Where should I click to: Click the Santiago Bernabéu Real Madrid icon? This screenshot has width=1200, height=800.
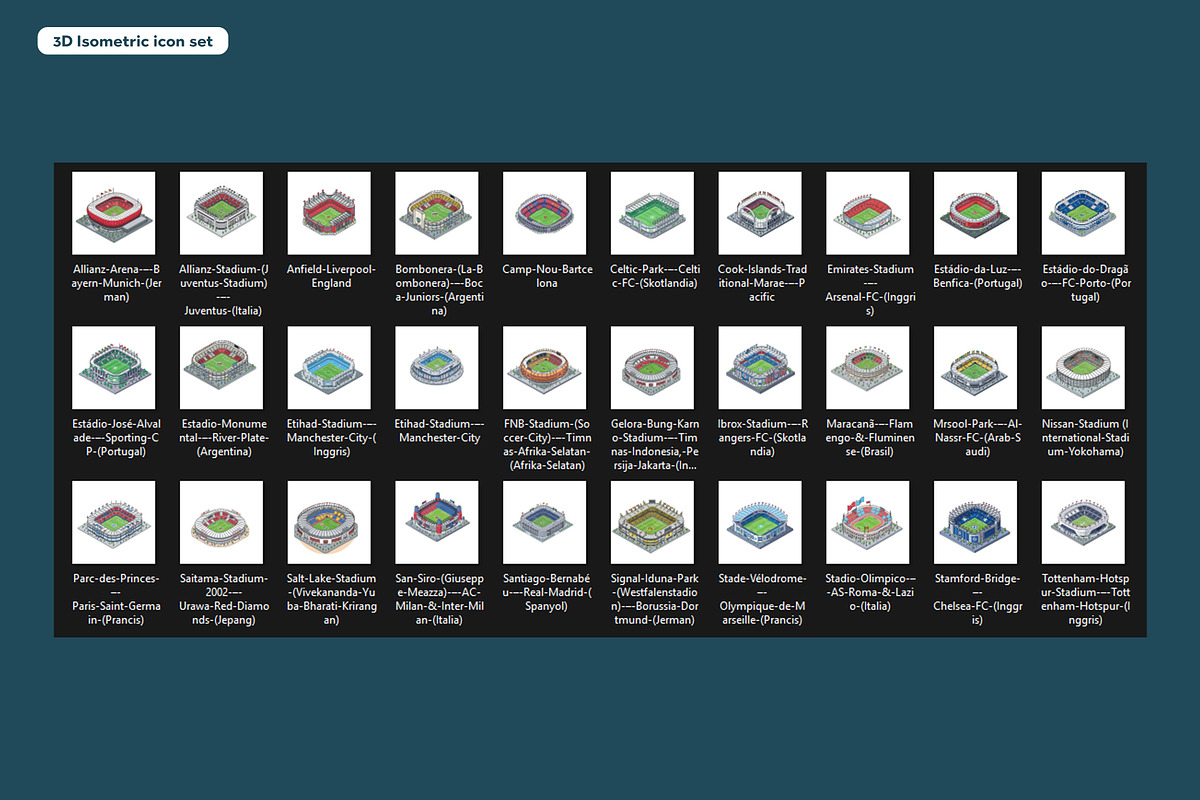[x=545, y=522]
